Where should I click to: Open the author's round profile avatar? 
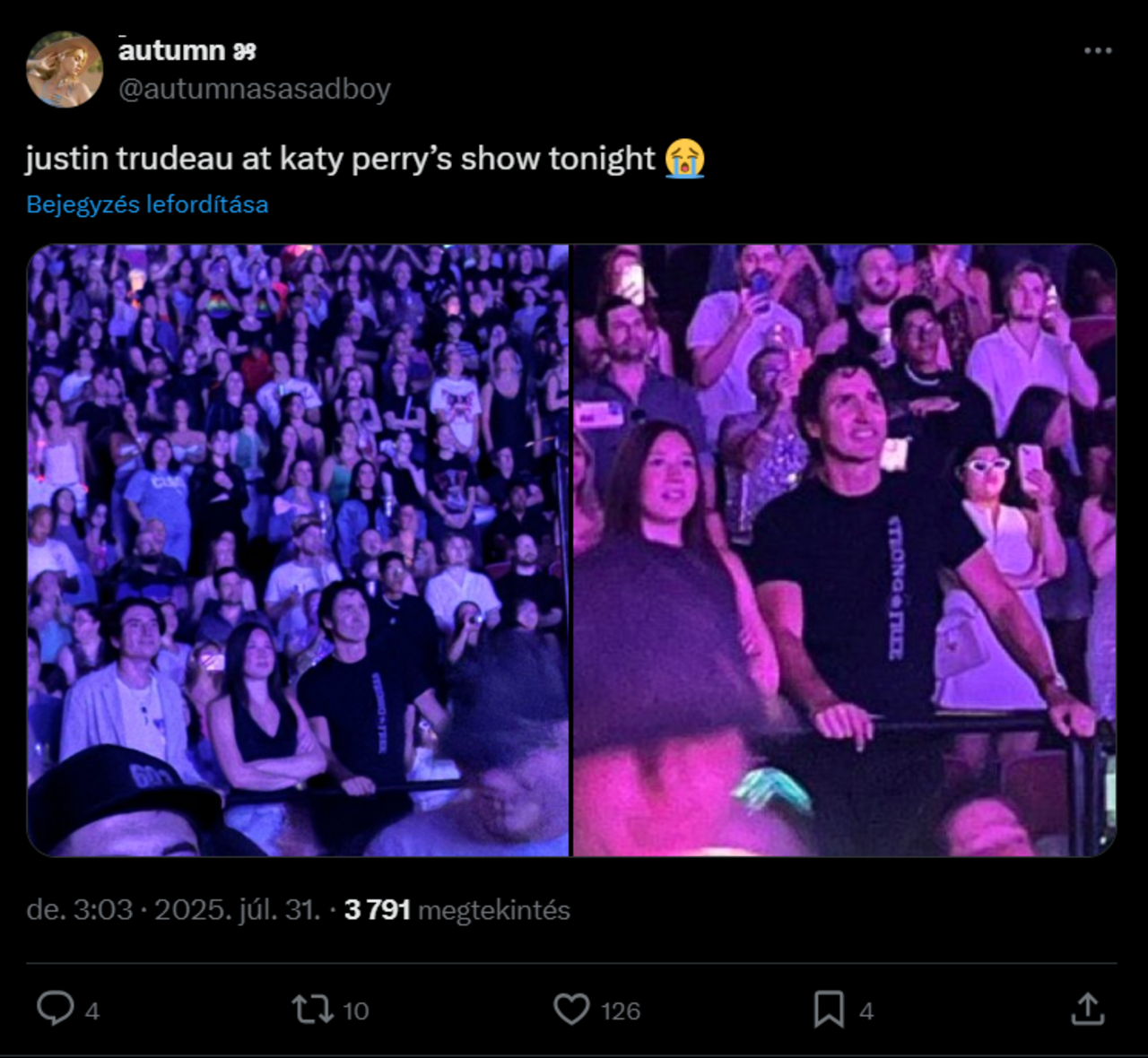tap(65, 70)
